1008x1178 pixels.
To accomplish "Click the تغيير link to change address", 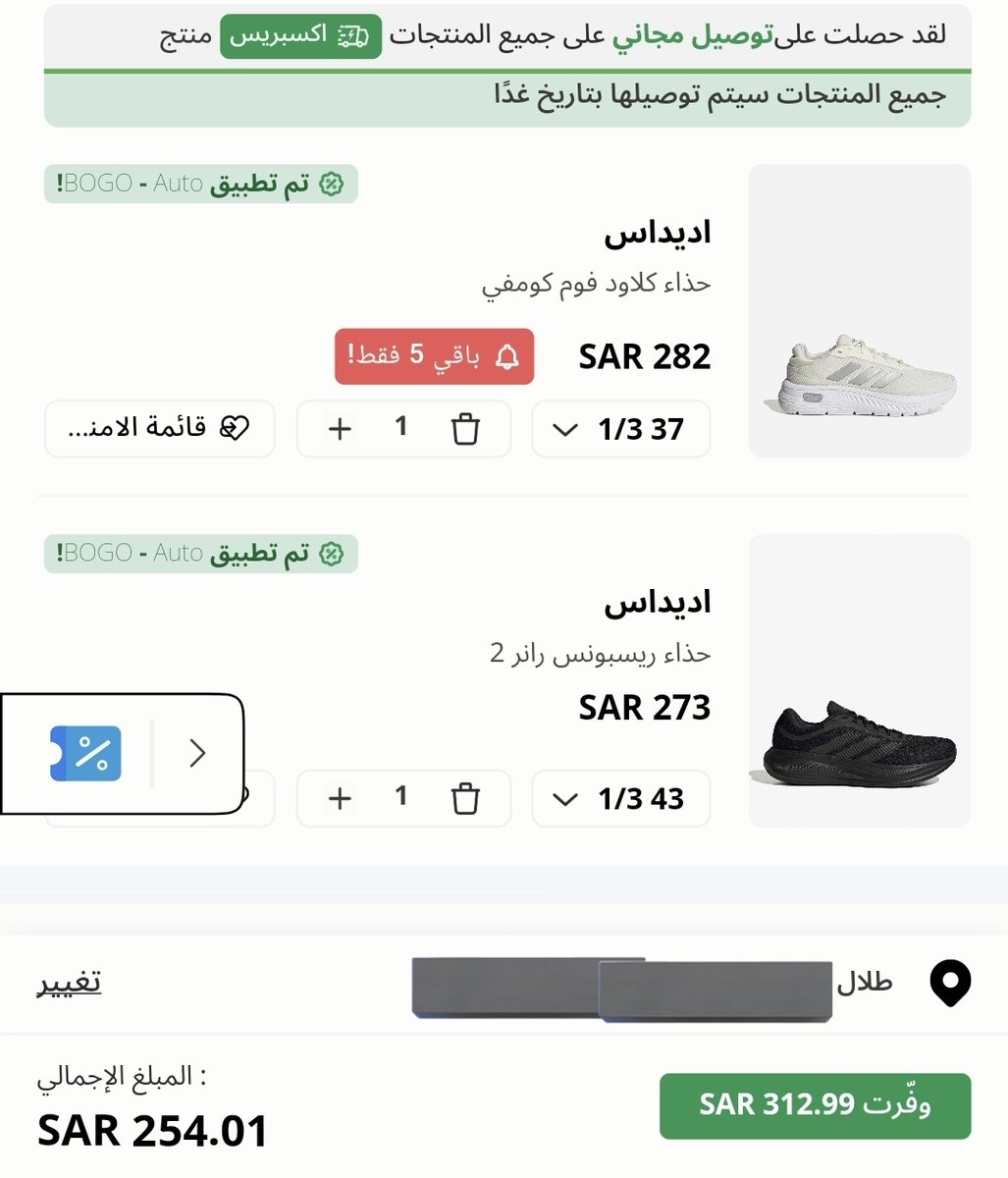I will pos(70,982).
